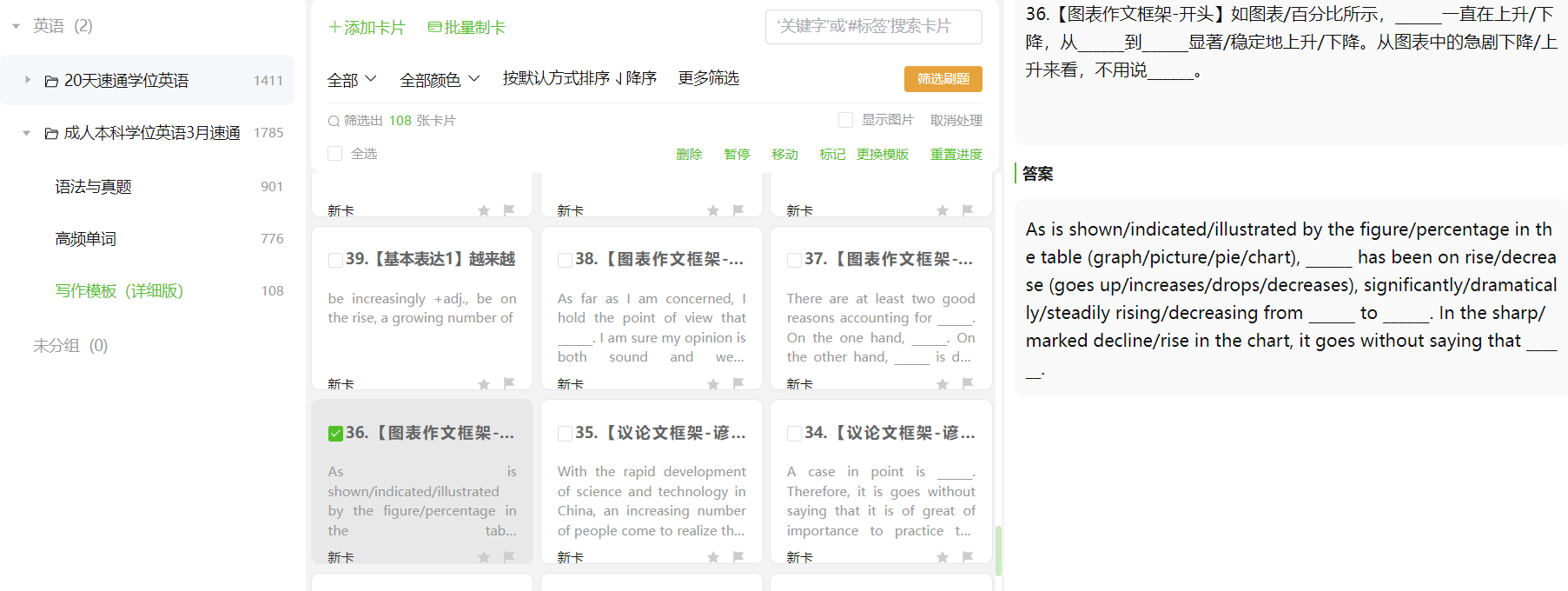
Task: Collapse the 英语 (2) group
Action: (16, 27)
